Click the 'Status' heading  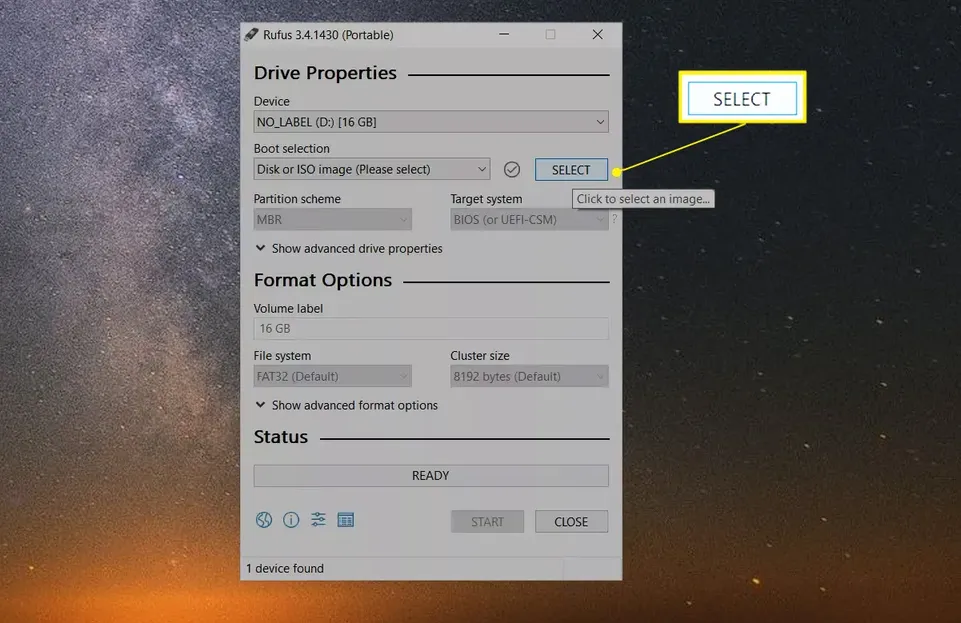click(281, 437)
